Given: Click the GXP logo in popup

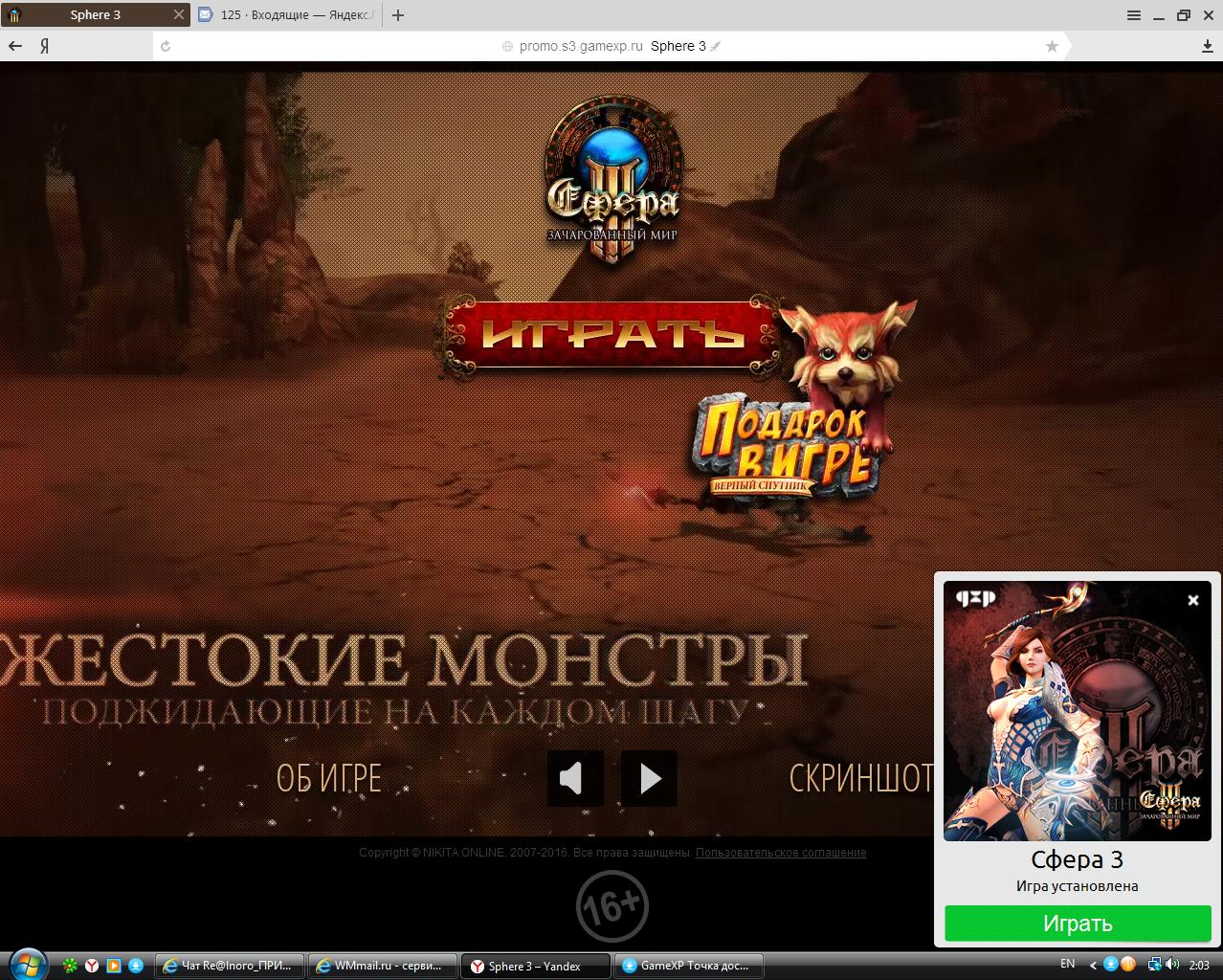Looking at the screenshot, I should click(976, 598).
